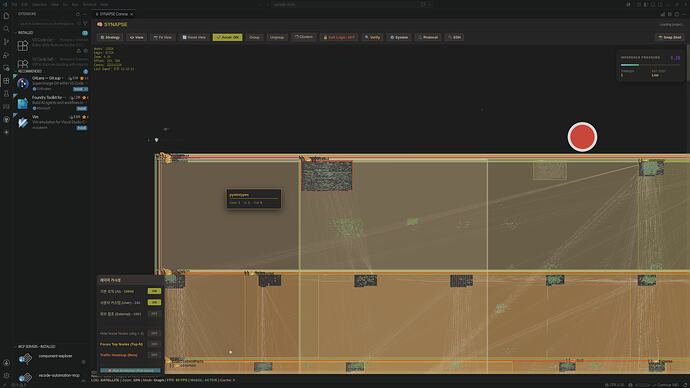Toggle the second ON switch in layer panel
Viewport: 690px width, 388px height.
click(x=154, y=302)
